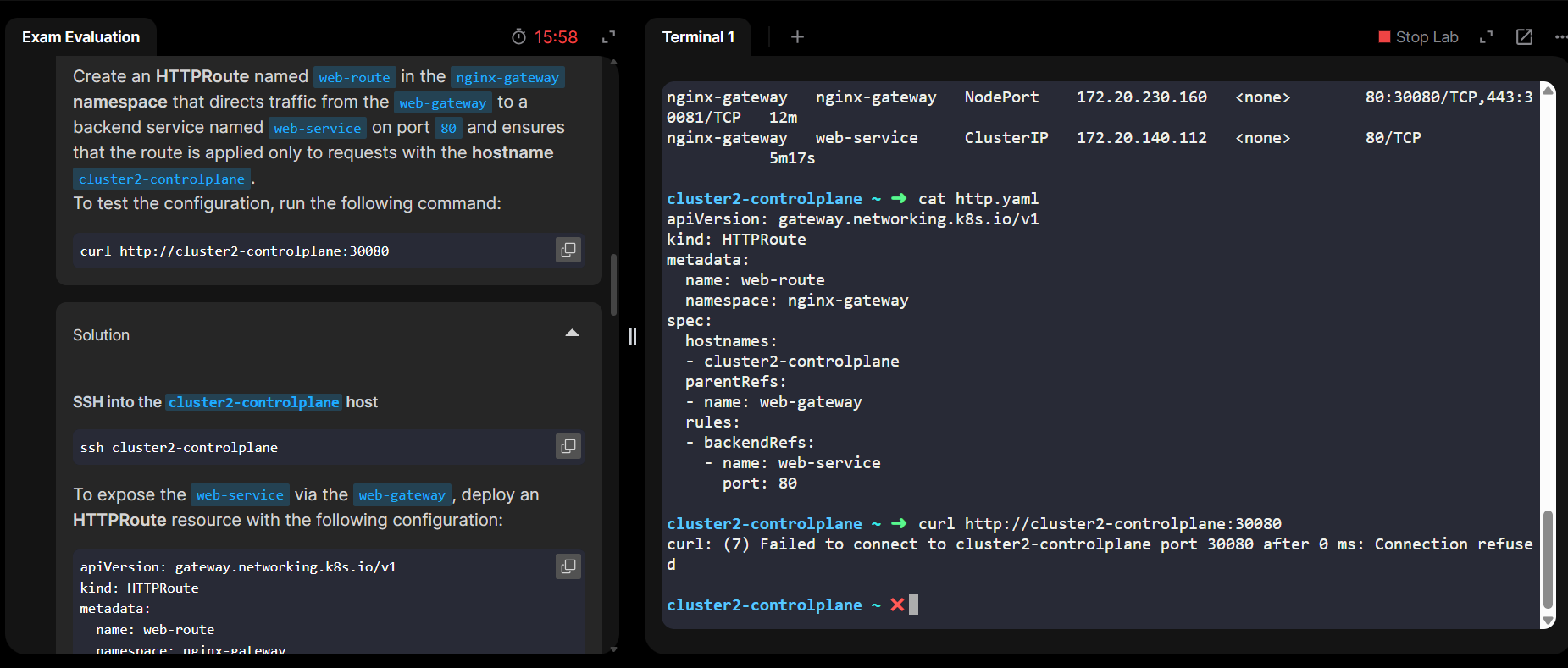This screenshot has height=668, width=1568.
Task: Open the more options ellipsis menu
Action: tap(1560, 37)
